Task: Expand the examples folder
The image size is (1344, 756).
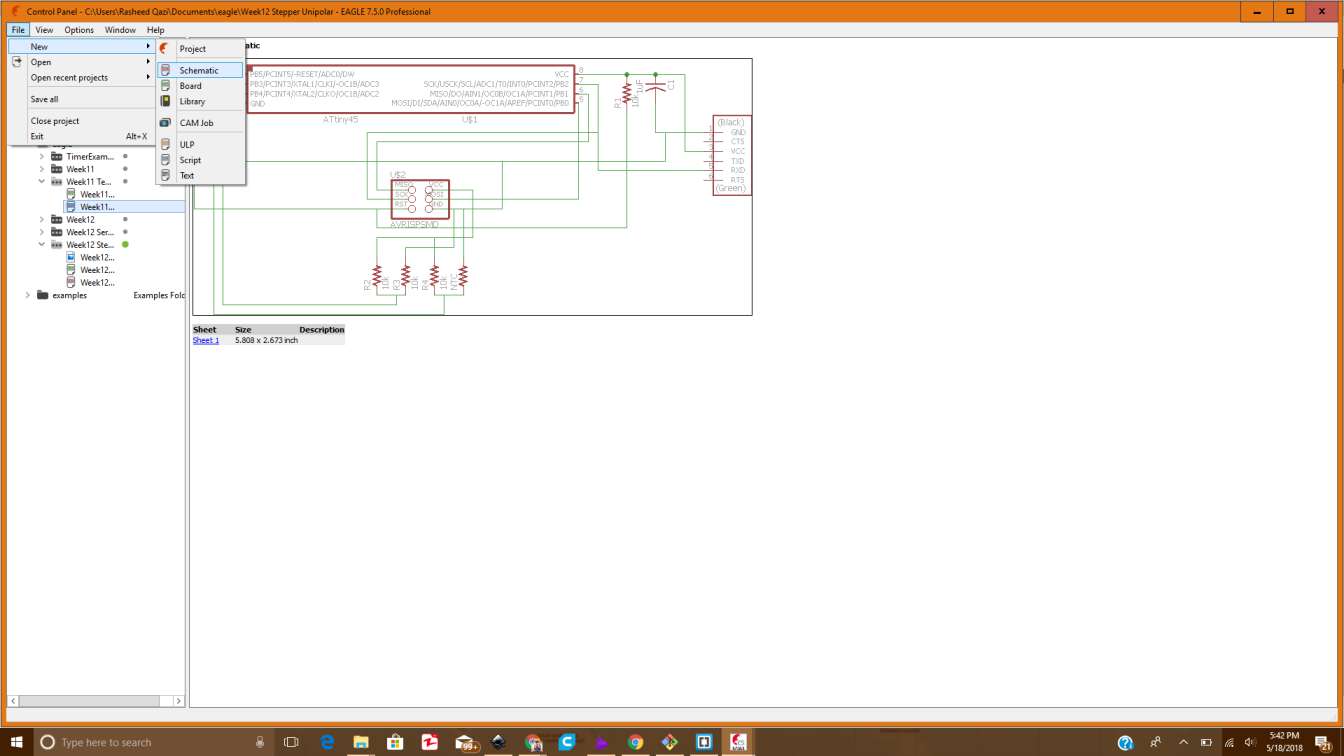Action: point(27,295)
